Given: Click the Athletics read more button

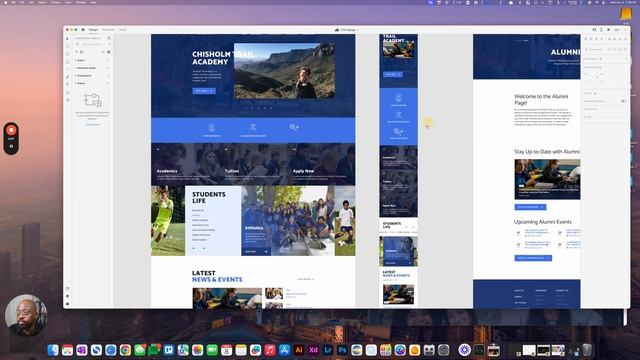Looking at the screenshot, I should tap(256, 251).
